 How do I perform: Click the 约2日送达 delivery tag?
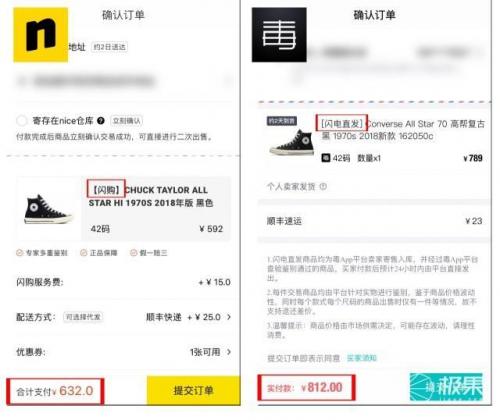point(110,47)
